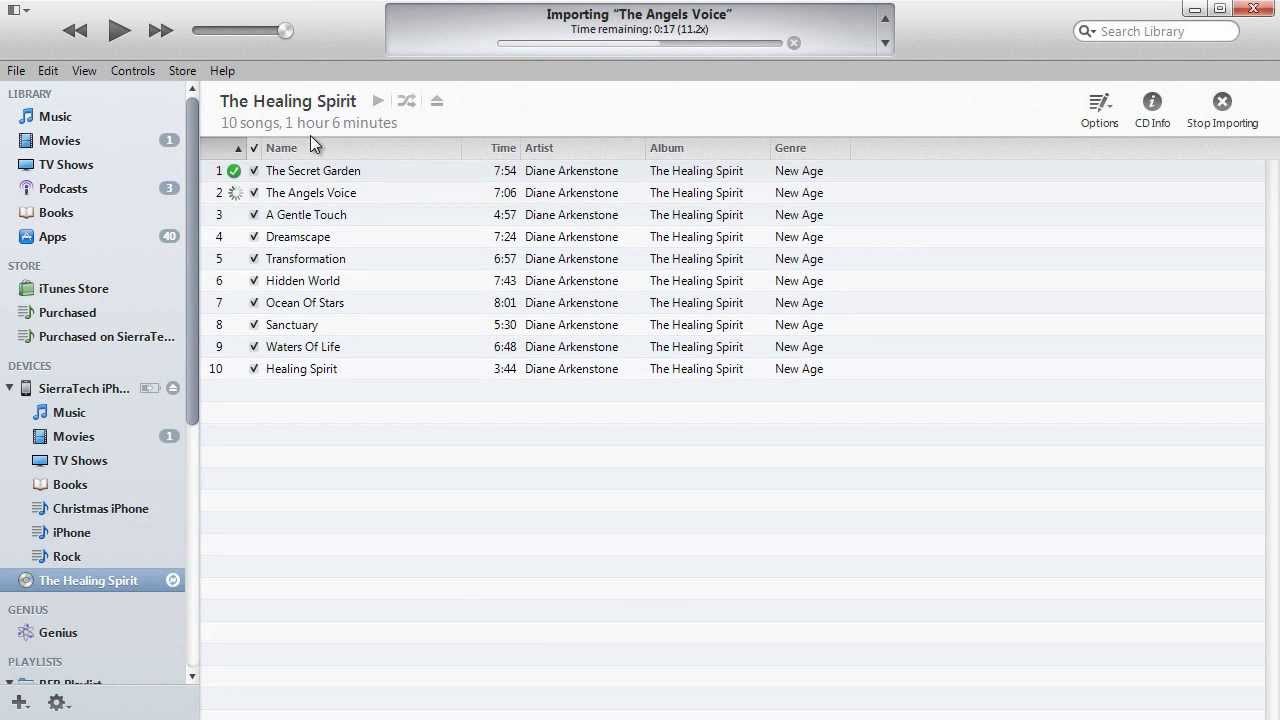The height and width of the screenshot is (720, 1280).
Task: Uncheck the Dreamscape track
Action: coord(254,237)
